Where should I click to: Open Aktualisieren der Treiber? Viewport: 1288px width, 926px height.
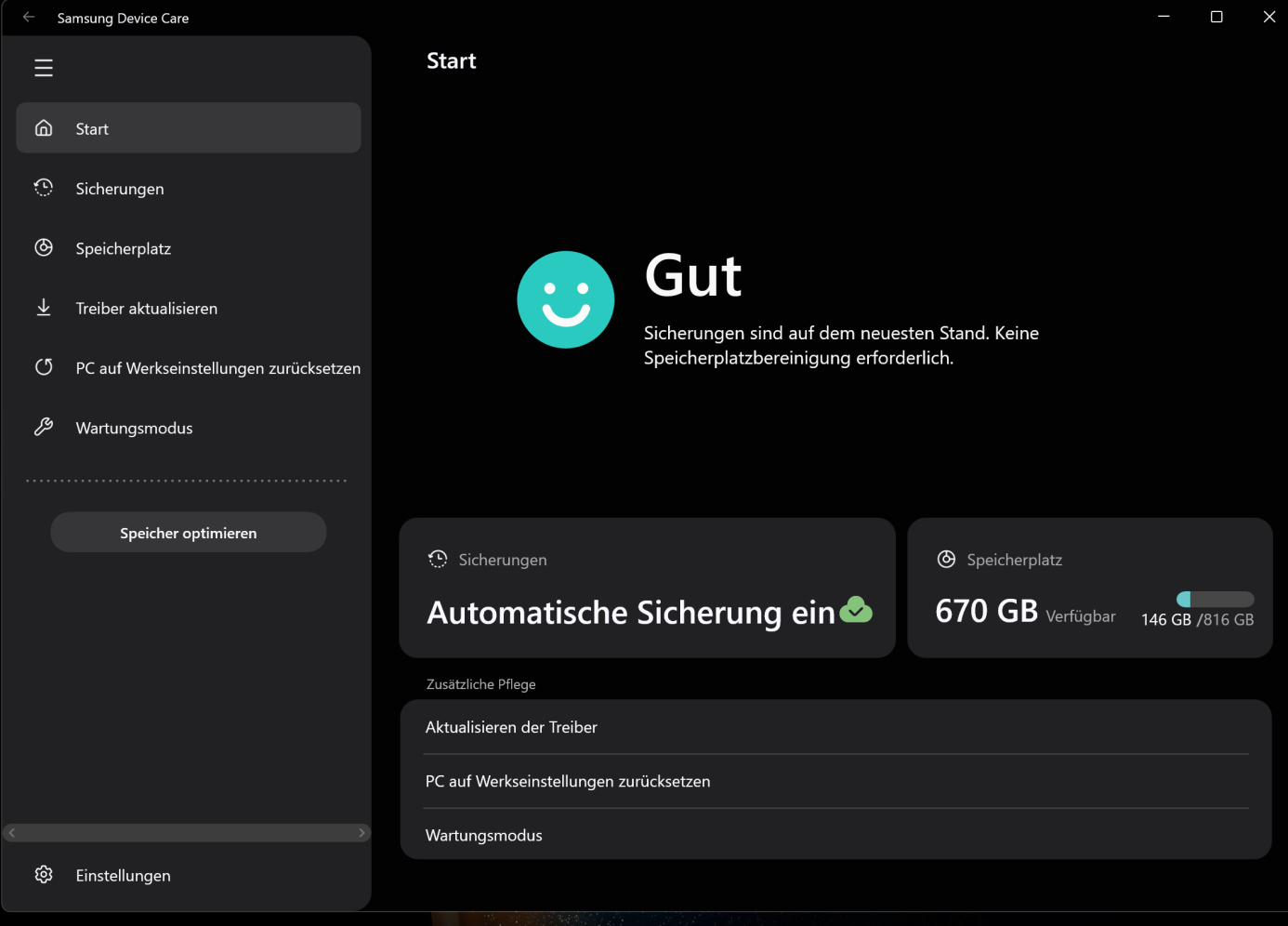pyautogui.click(x=511, y=727)
